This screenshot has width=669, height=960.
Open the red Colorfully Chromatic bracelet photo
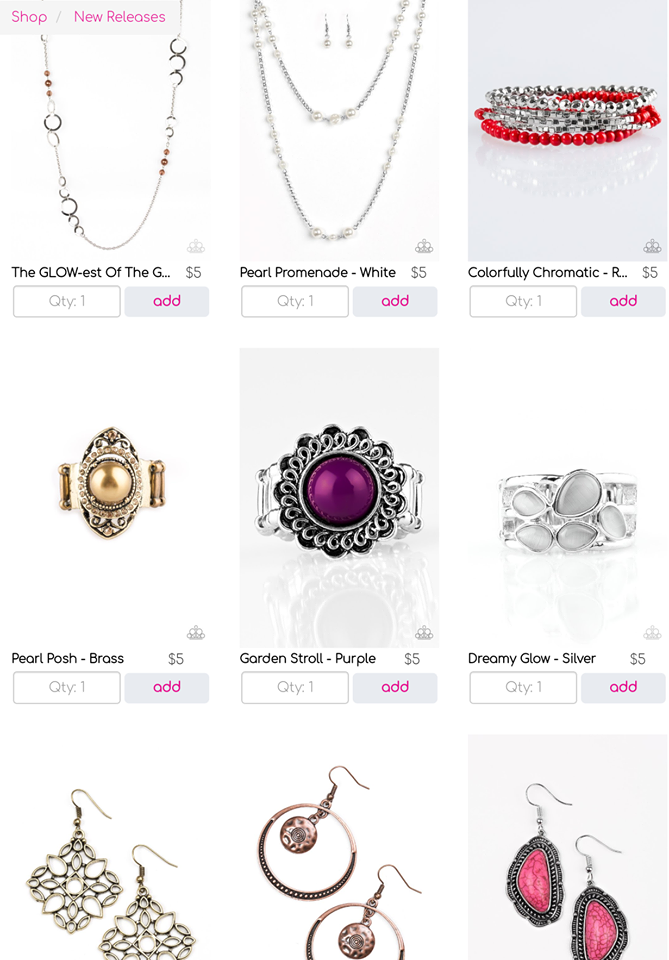coord(567,130)
